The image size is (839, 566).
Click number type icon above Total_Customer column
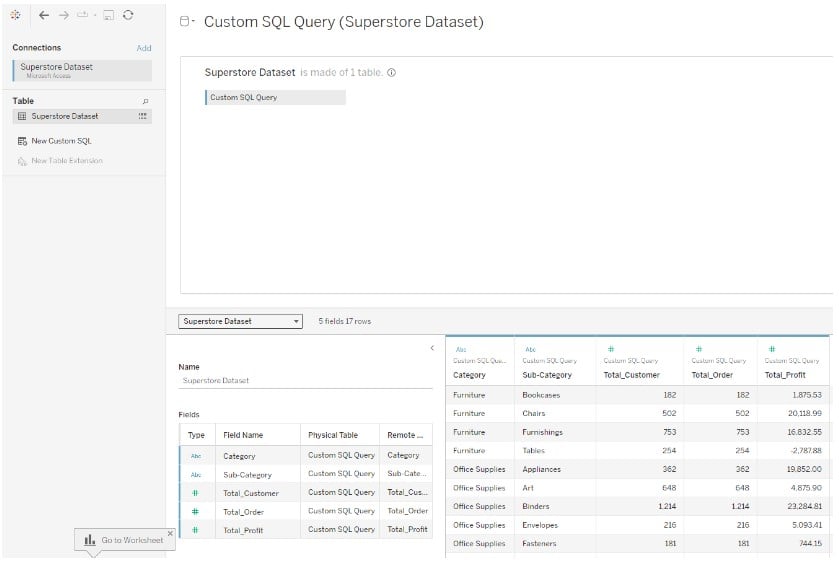(x=611, y=349)
